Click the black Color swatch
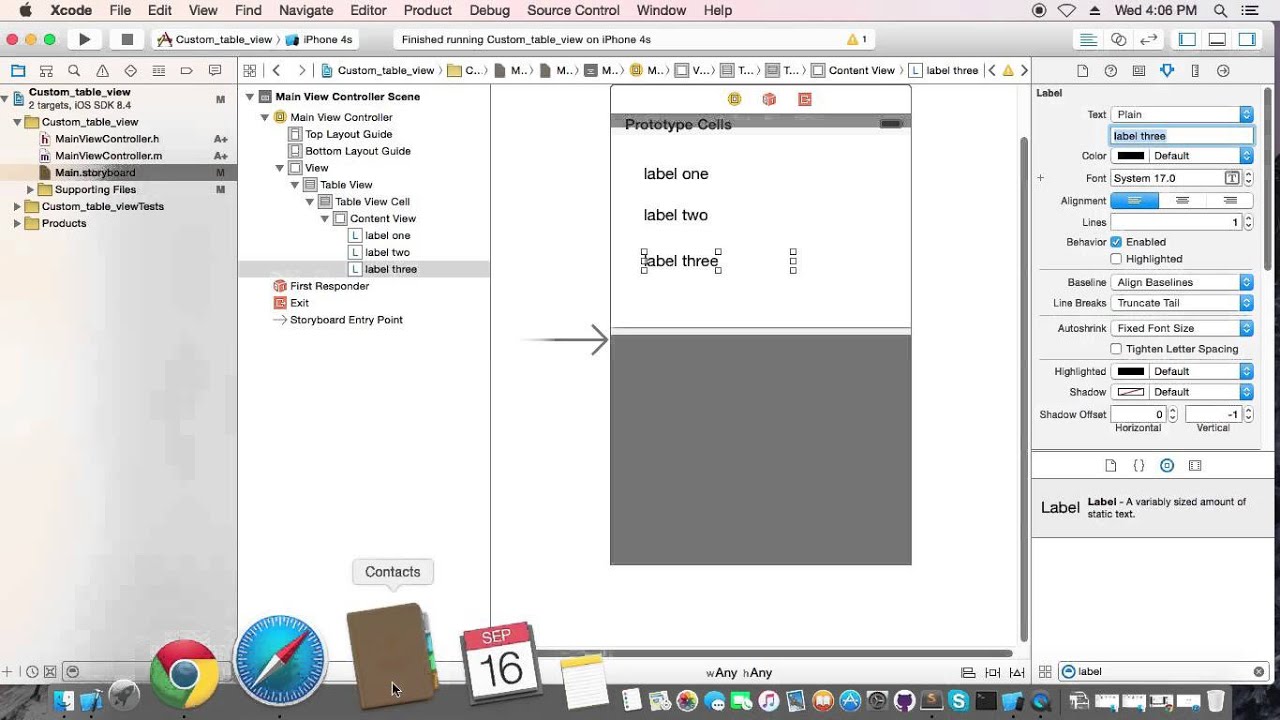1280x720 pixels. 1131,156
